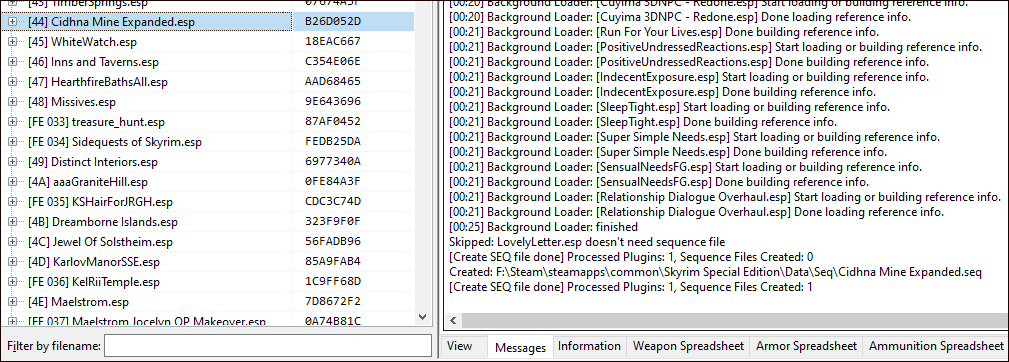Select the [FE 035] KSHairForJRGH.esp row

(208, 201)
